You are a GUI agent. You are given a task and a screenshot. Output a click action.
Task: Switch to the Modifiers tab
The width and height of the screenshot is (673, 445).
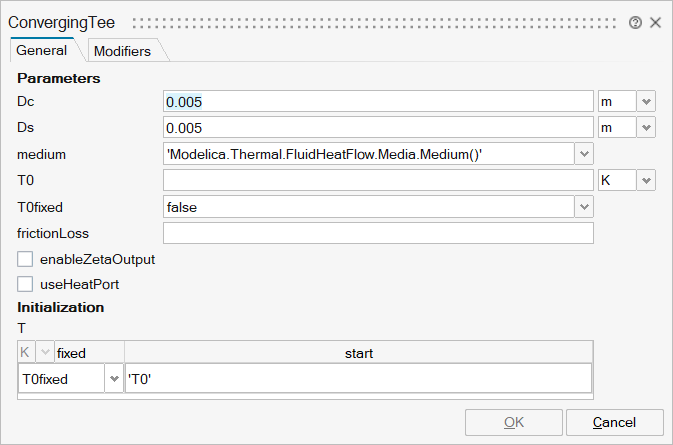click(121, 51)
